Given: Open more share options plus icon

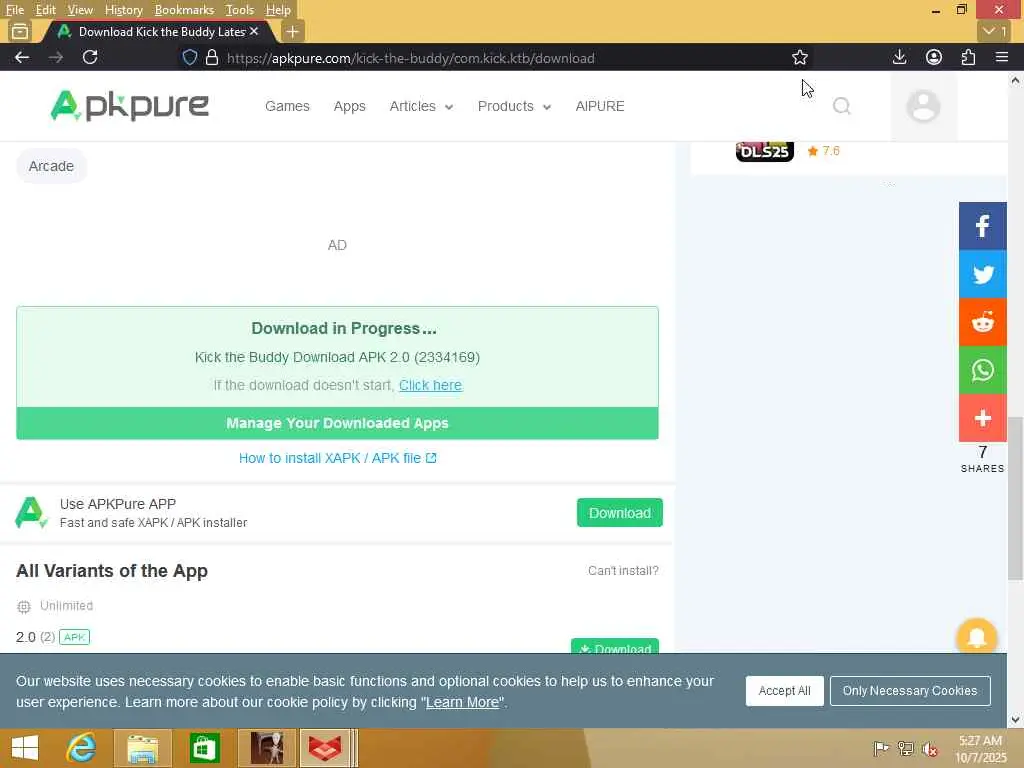Looking at the screenshot, I should (982, 418).
